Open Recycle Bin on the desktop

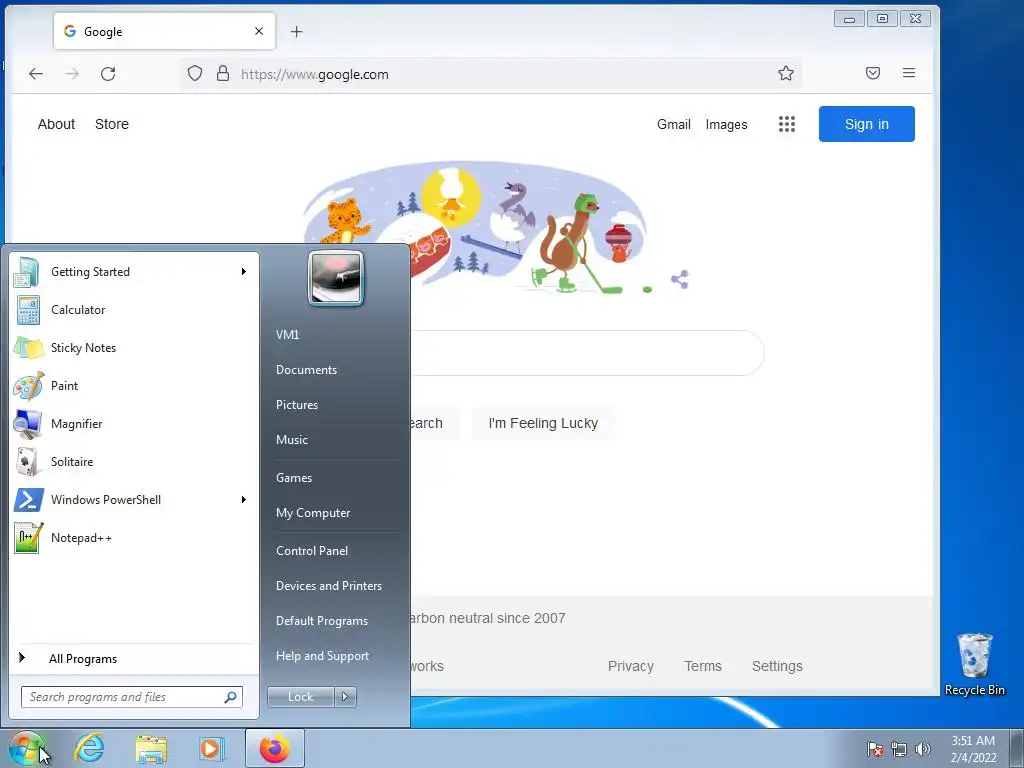(x=974, y=664)
